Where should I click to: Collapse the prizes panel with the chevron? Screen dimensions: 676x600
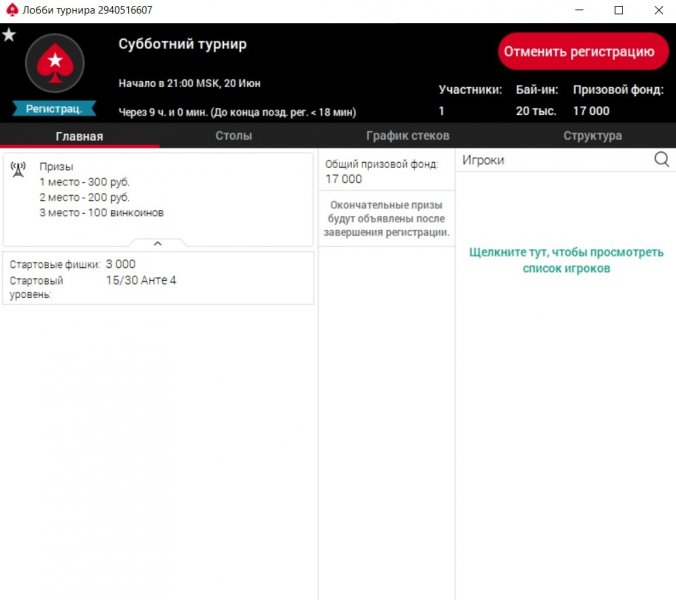point(158,243)
